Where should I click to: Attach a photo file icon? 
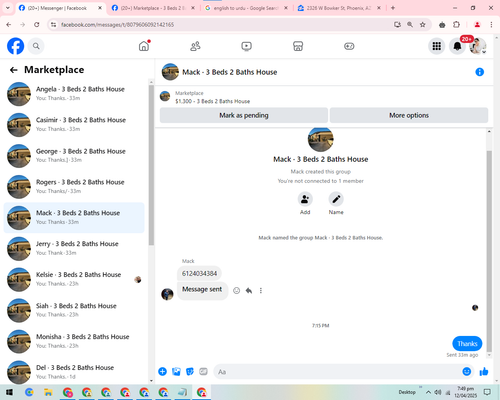(x=176, y=371)
